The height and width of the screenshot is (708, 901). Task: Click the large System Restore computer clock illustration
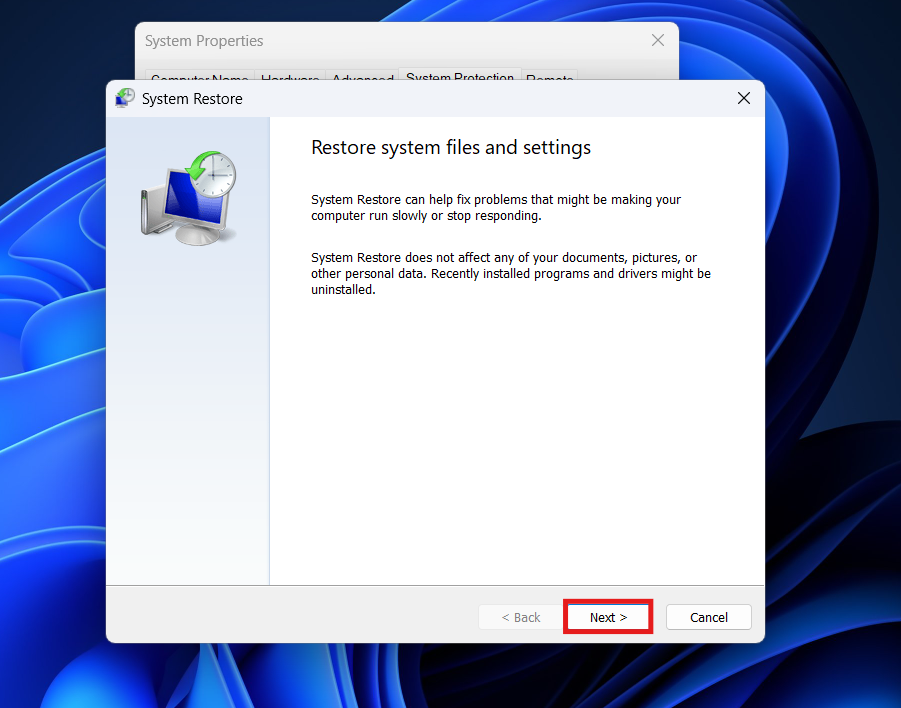click(188, 198)
